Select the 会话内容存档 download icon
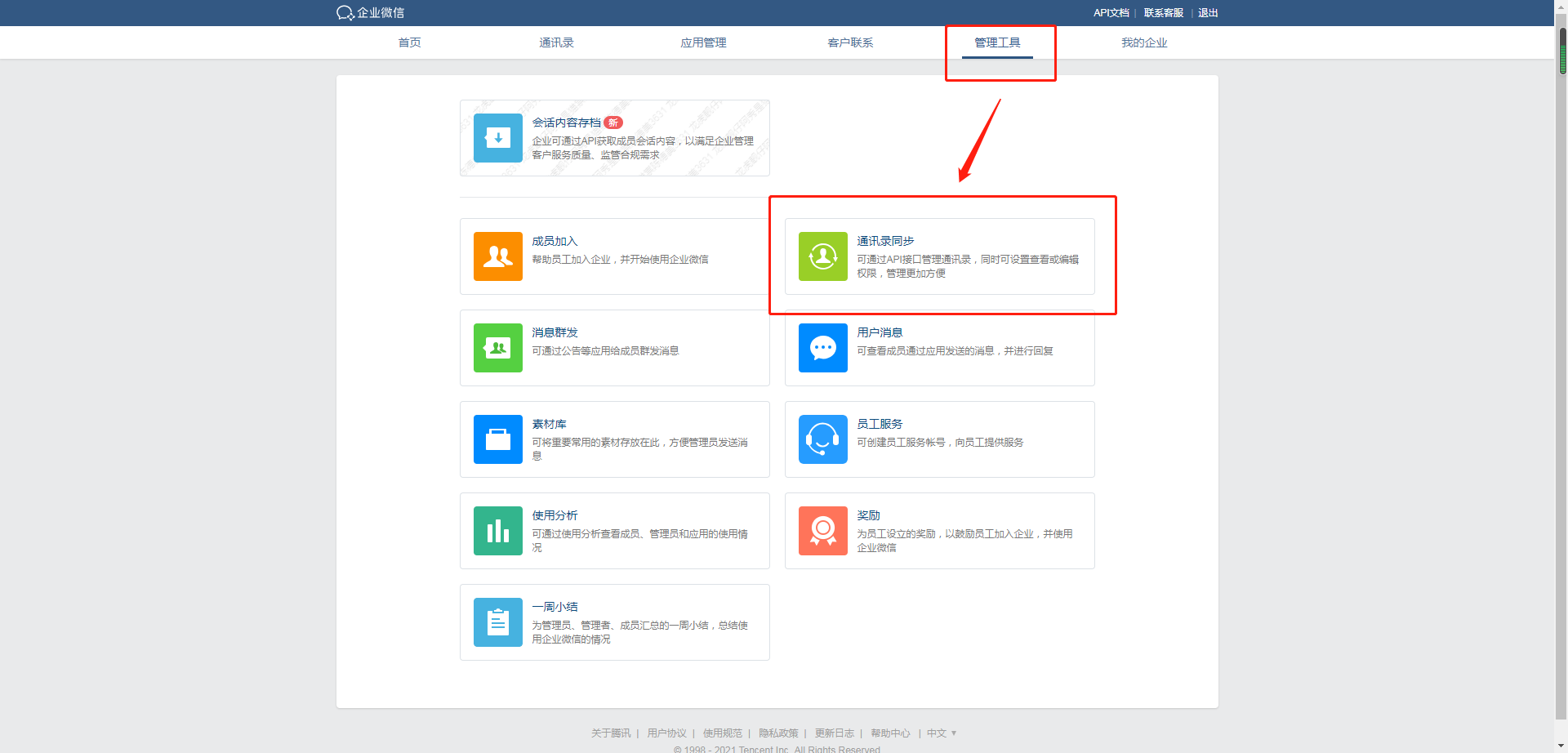The image size is (1568, 753). 497,138
